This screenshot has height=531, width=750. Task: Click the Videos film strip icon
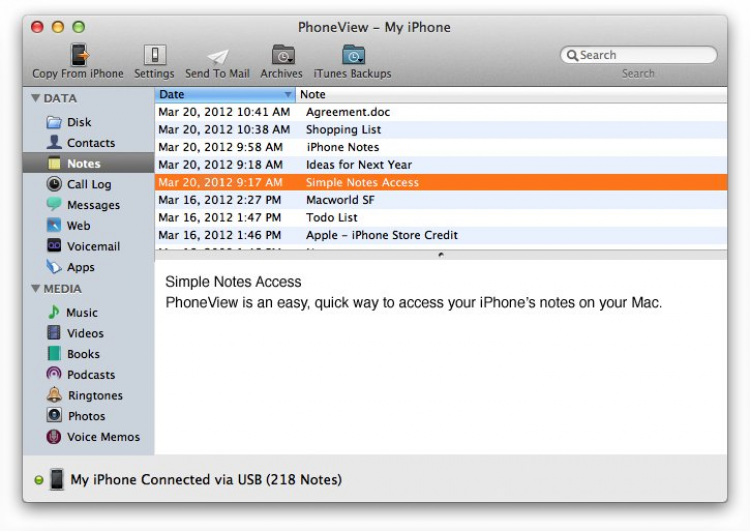[54, 332]
